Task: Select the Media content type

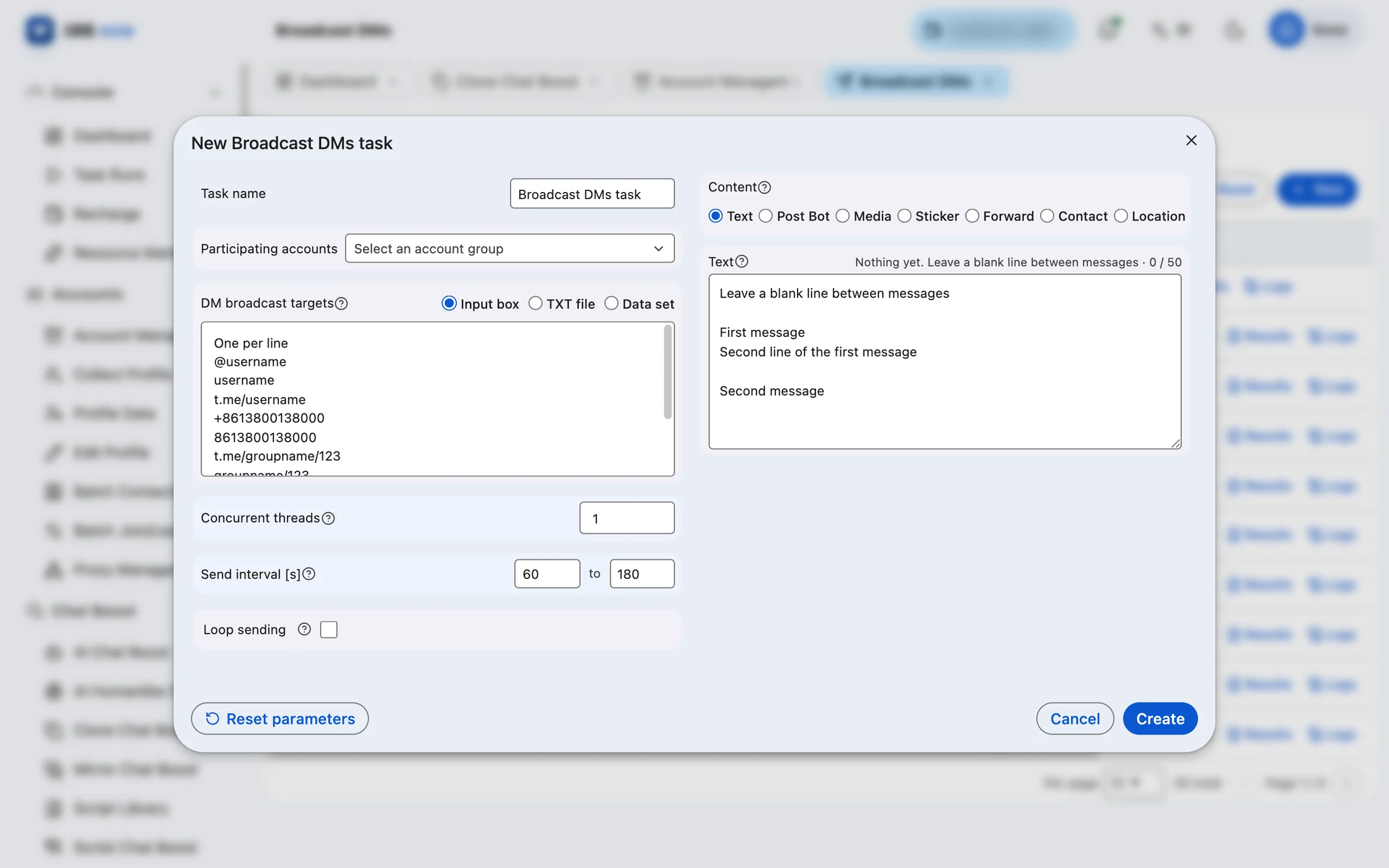Action: point(843,216)
